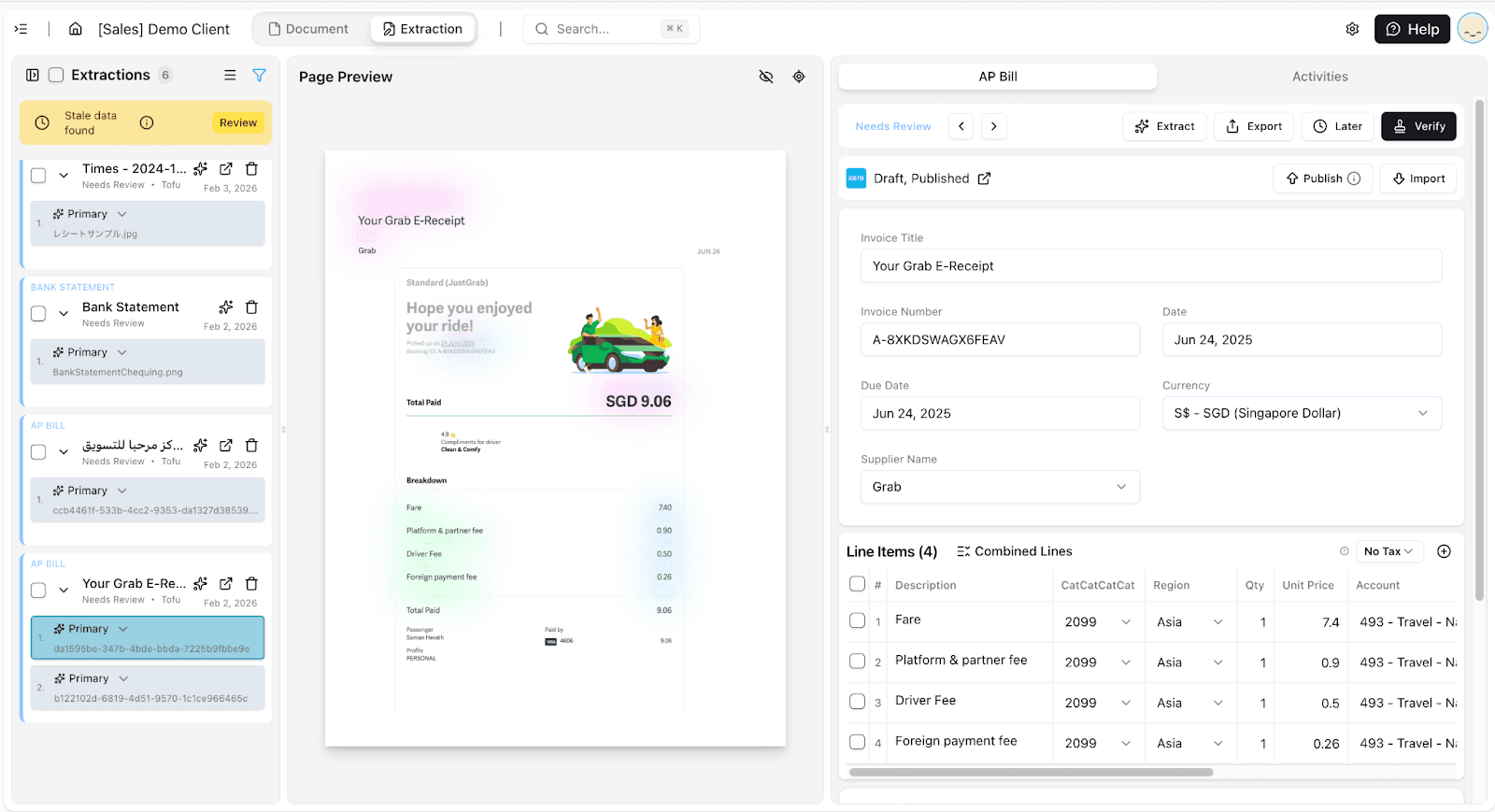Screen dimensions: 1495x812
Task: Open Currency SGD dropdown
Action: tap(1302, 413)
